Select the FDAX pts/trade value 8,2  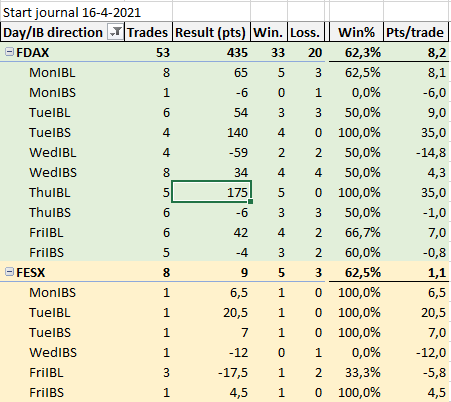coord(437,52)
